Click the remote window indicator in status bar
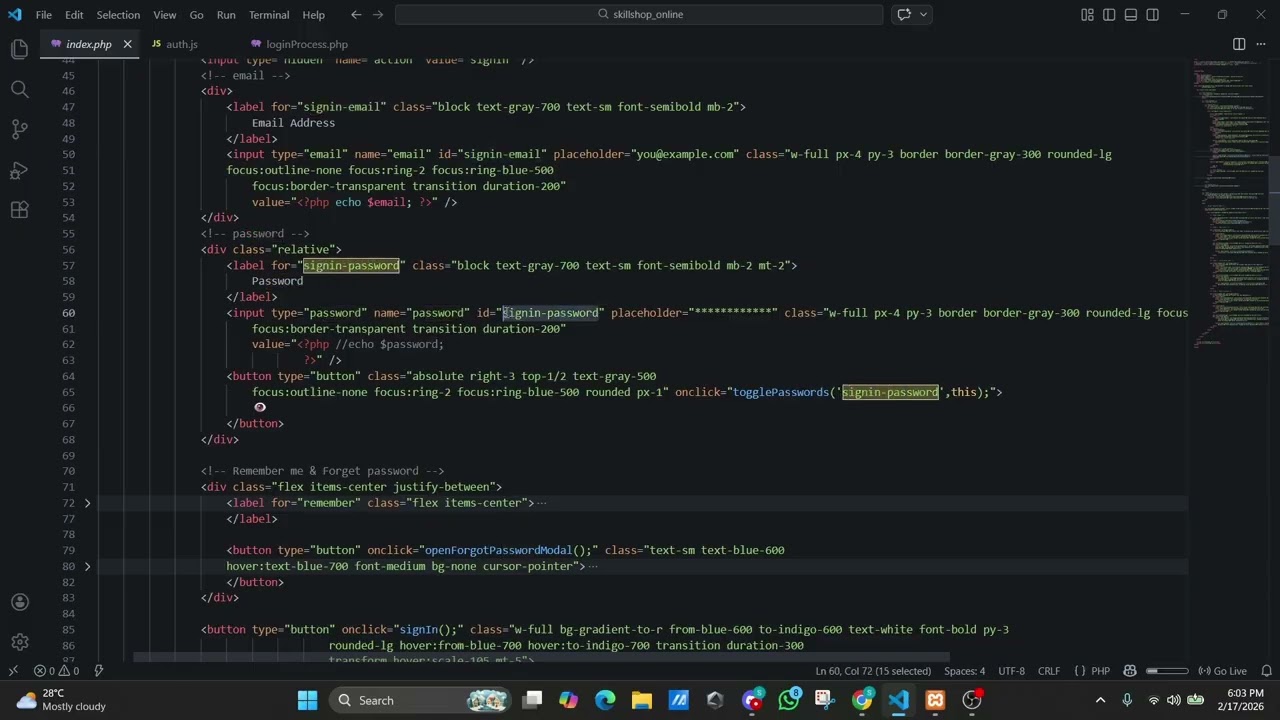Viewport: 1280px width, 720px height. 13,671
